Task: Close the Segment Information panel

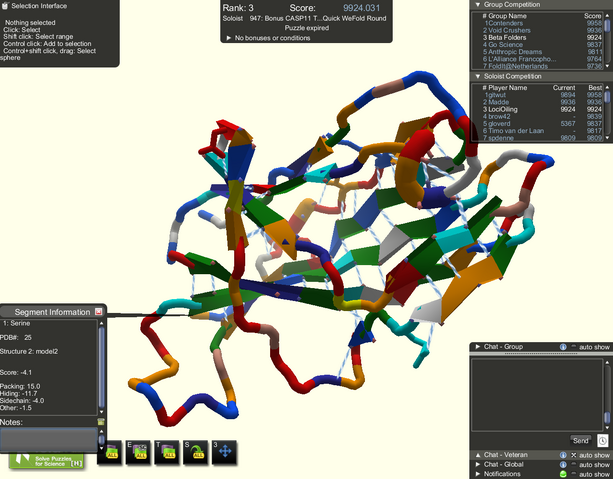Action: pos(99,312)
